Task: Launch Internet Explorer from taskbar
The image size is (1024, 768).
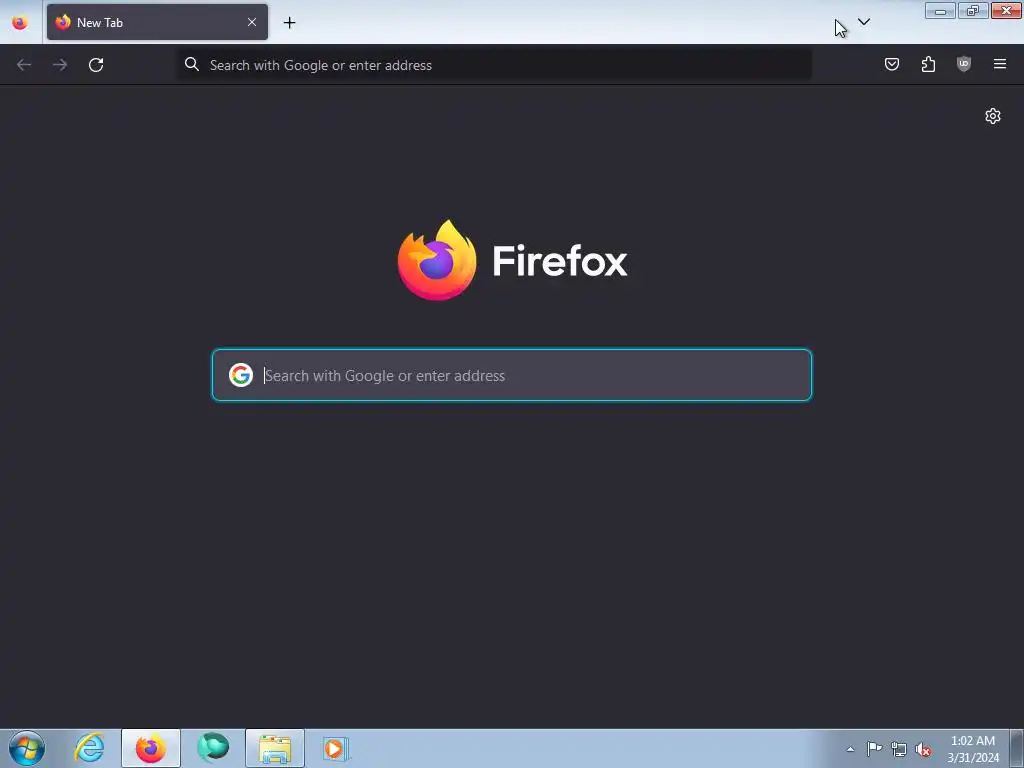Action: [x=89, y=748]
